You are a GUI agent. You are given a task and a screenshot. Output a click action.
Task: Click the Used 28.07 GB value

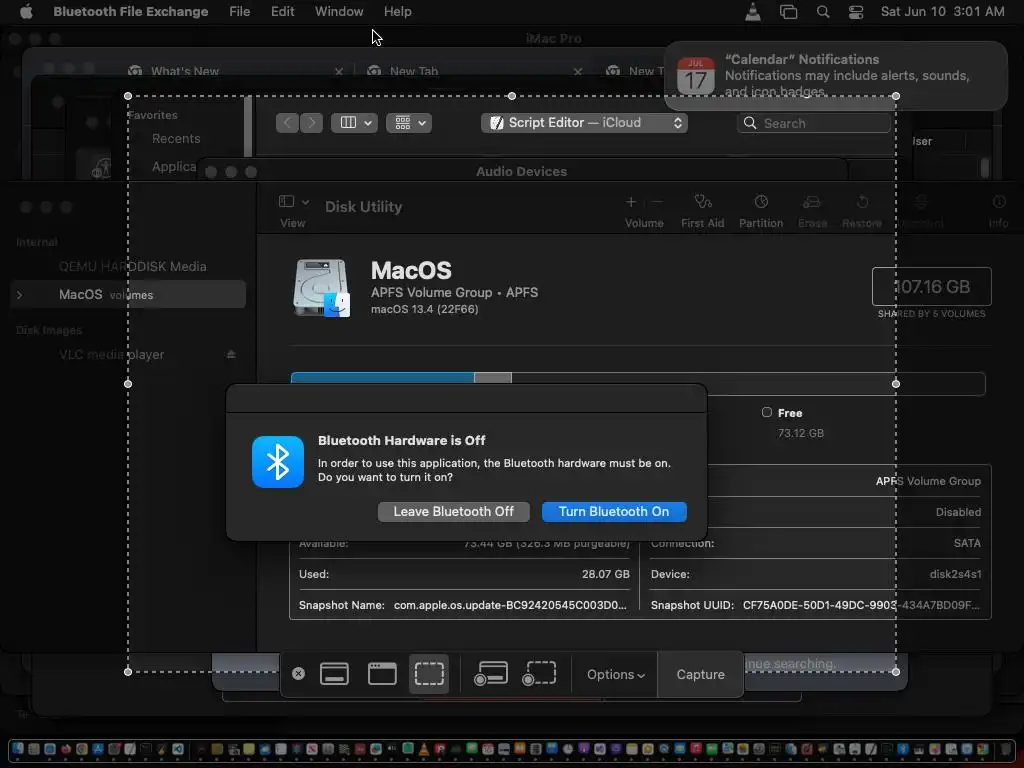click(x=605, y=574)
